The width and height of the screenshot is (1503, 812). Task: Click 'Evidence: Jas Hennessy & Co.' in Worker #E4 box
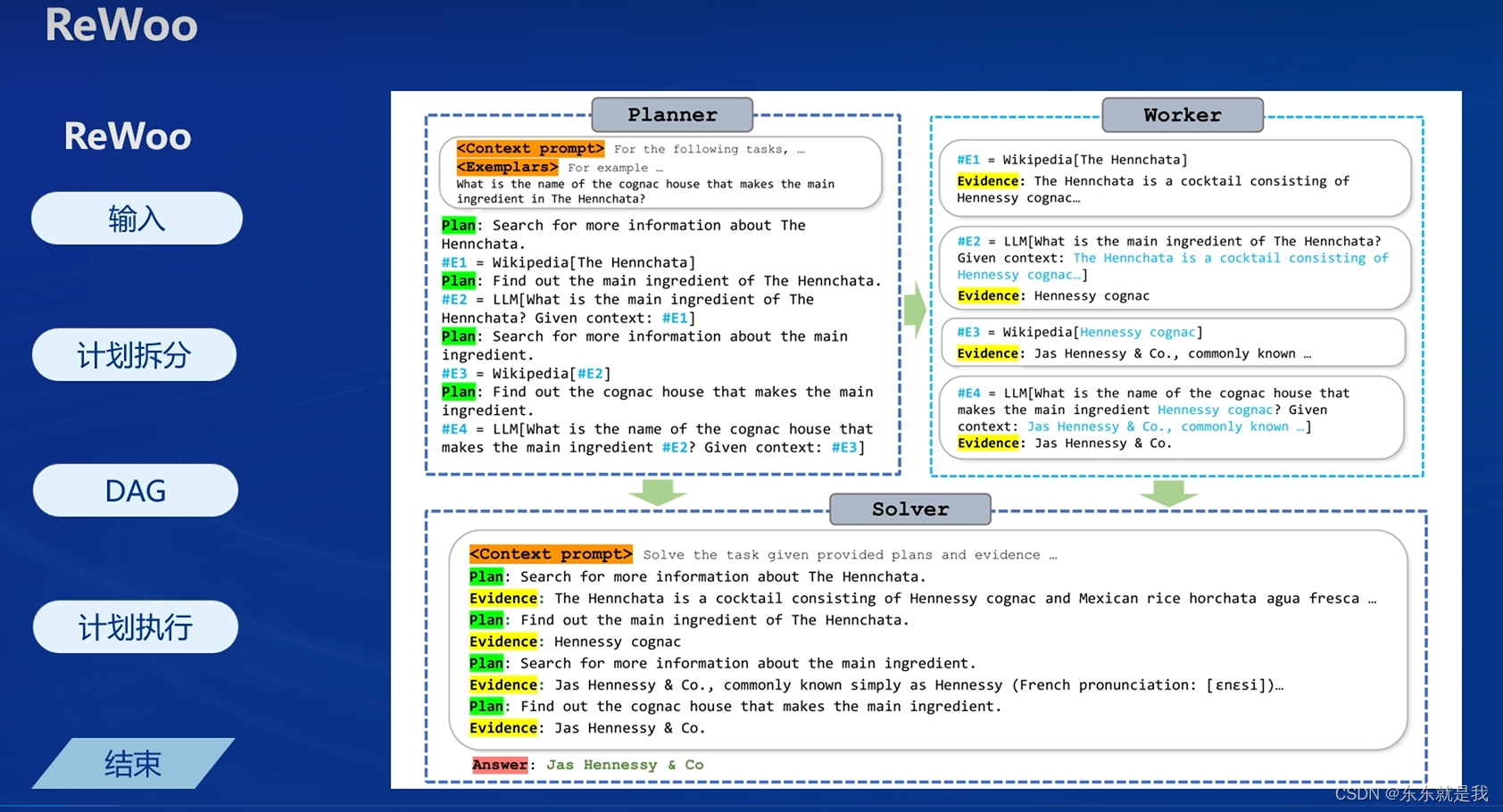(x=1064, y=443)
